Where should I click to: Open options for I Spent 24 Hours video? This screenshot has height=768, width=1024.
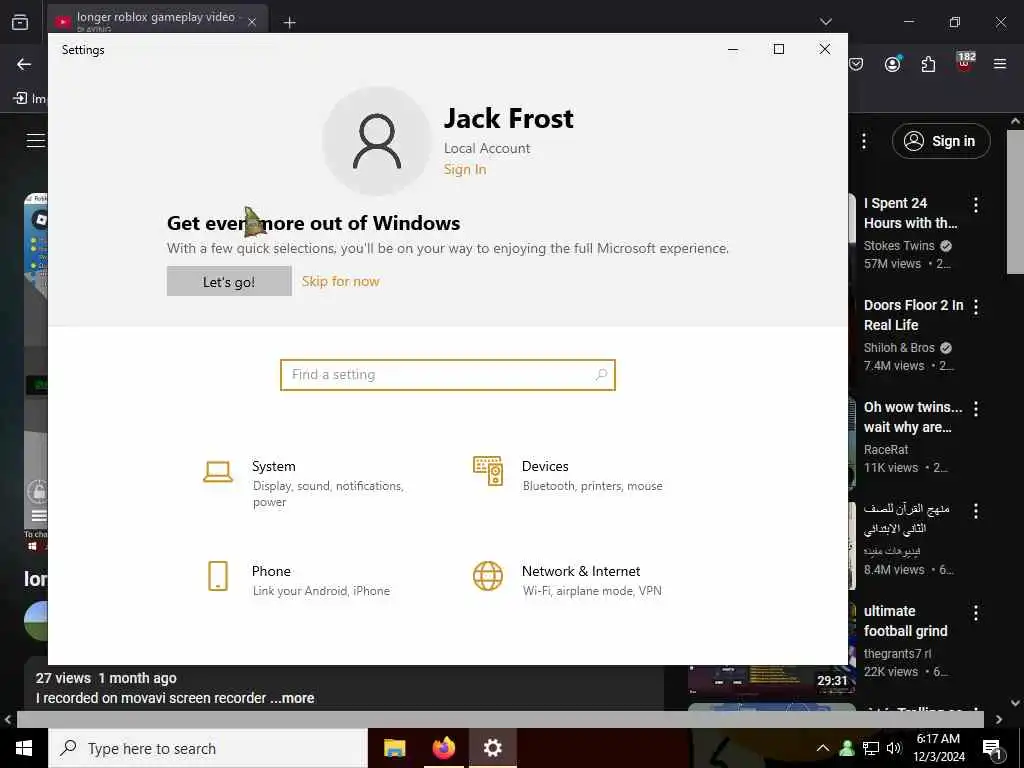[976, 204]
